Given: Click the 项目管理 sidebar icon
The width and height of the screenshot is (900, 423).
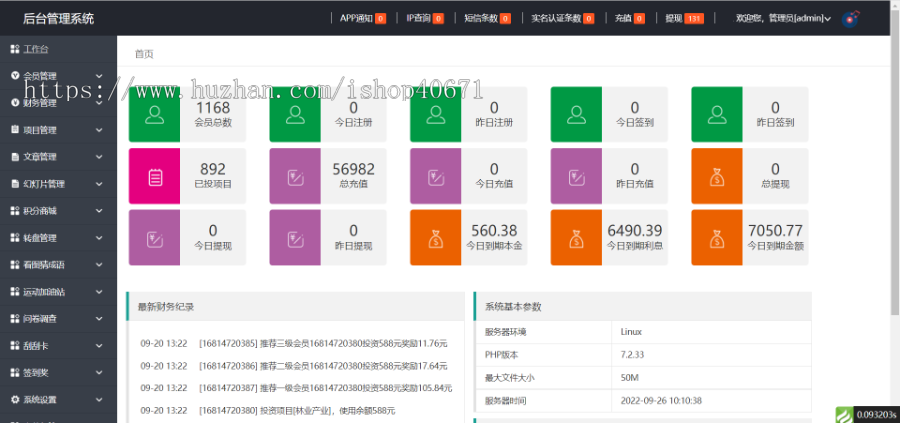Looking at the screenshot, I should click(15, 130).
